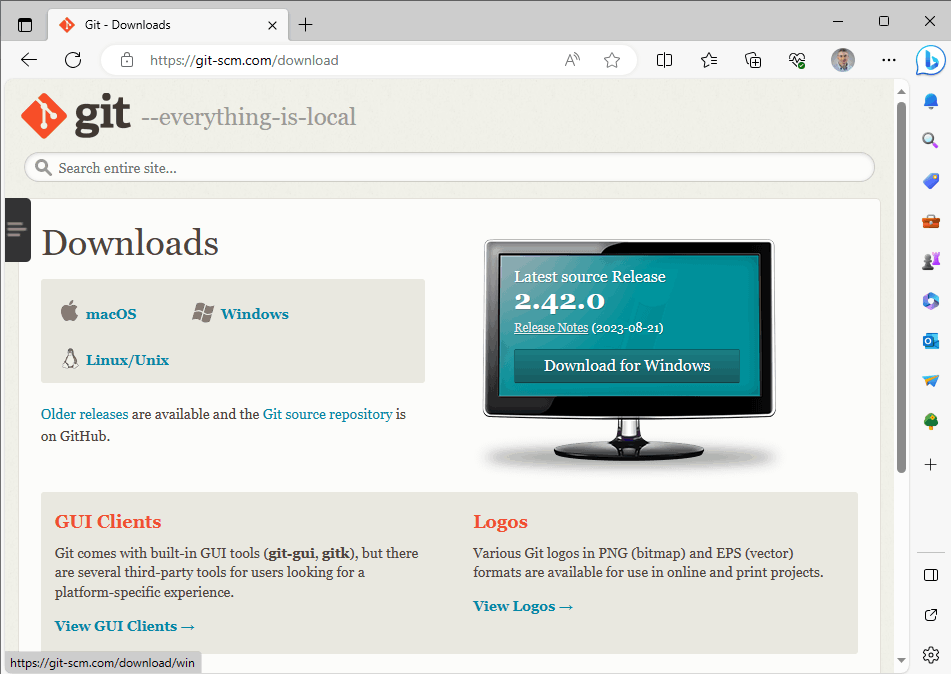
Task: Open Browser essentials heart icon
Action: pos(797,60)
